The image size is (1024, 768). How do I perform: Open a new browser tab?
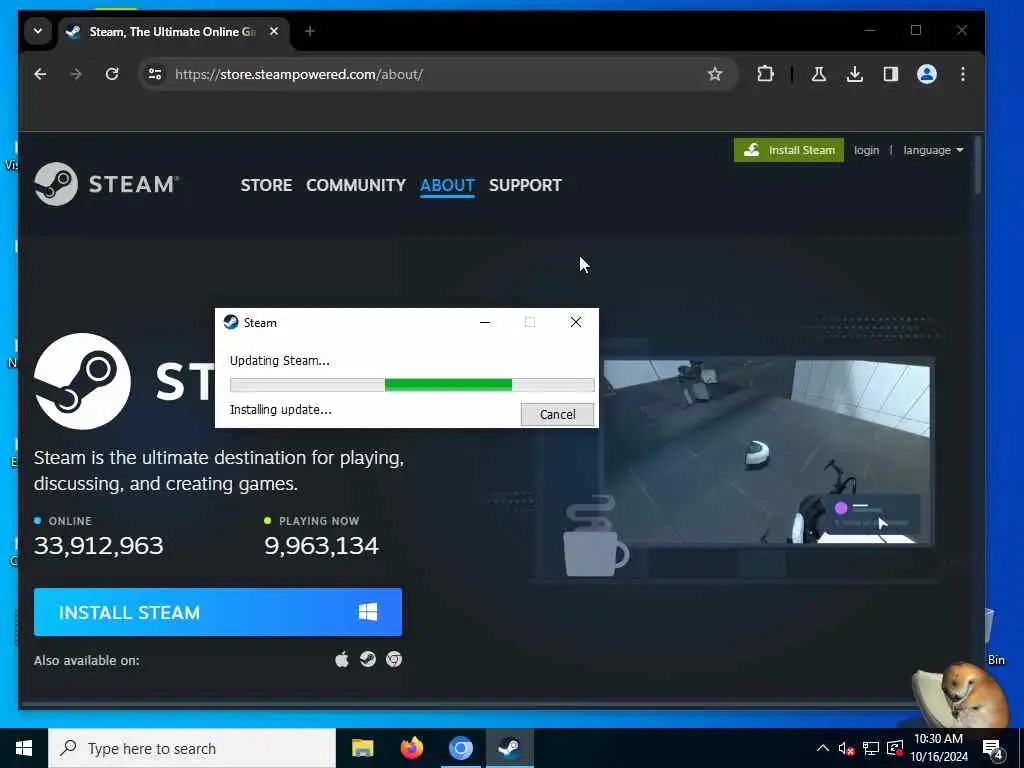pyautogui.click(x=310, y=31)
